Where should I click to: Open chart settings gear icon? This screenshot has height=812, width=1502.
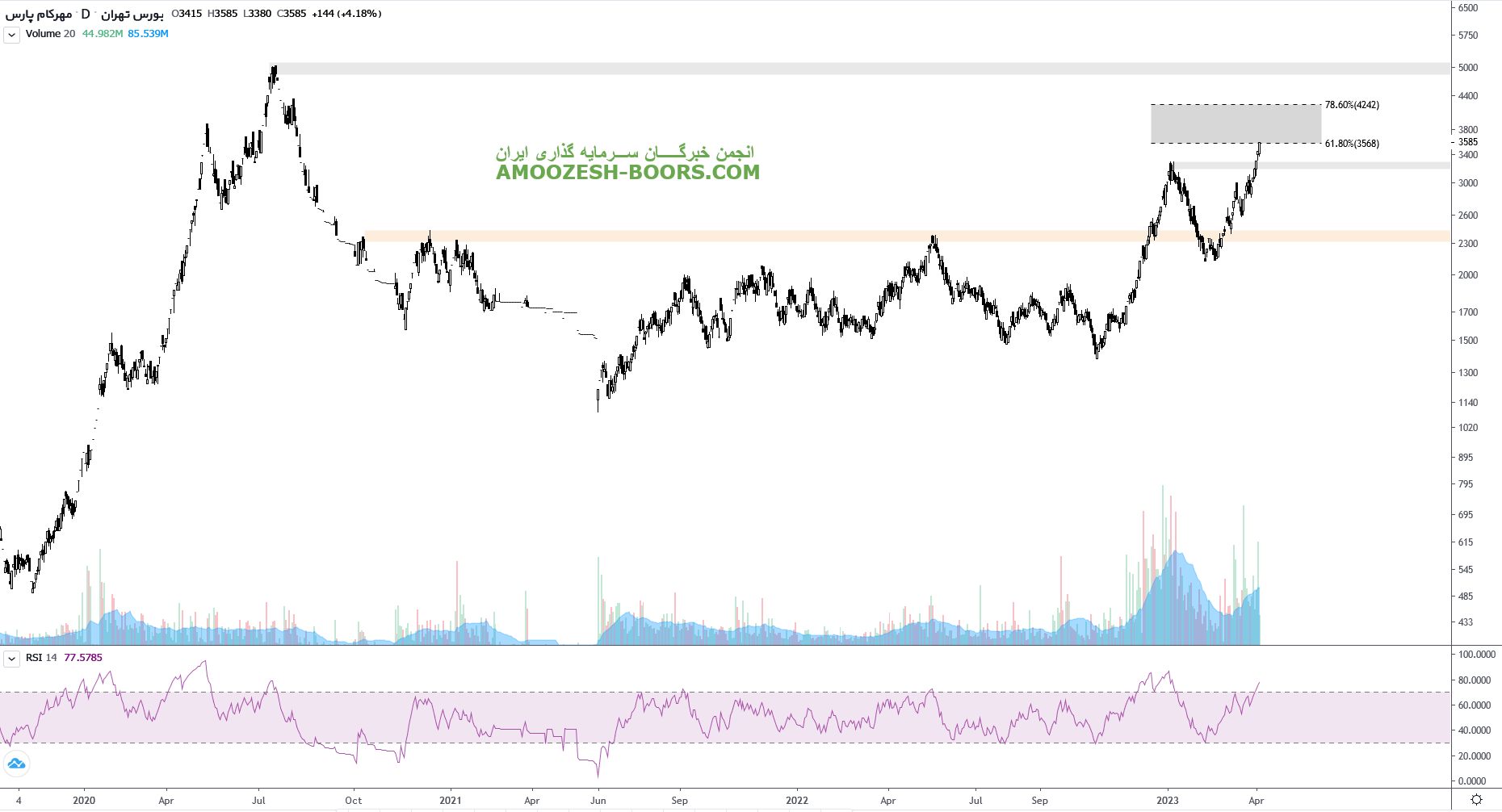[x=1476, y=800]
